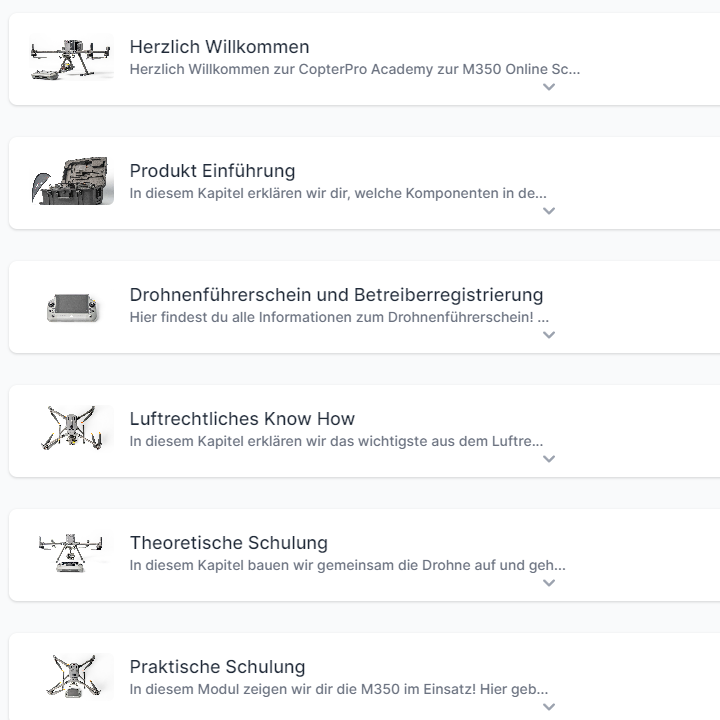Select the Praktische Schulung title
Image resolution: width=720 pixels, height=720 pixels.
(217, 667)
